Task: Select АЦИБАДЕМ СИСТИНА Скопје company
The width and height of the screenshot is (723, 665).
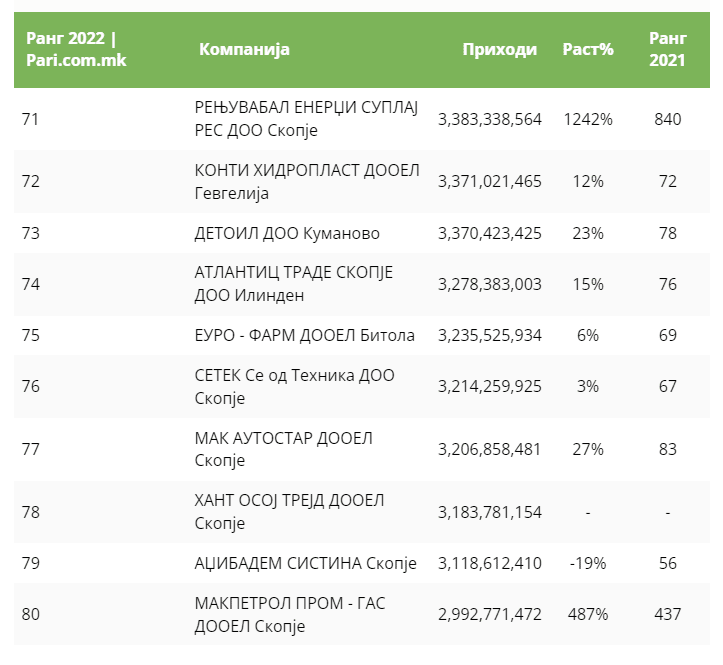Action: pyautogui.click(x=305, y=563)
